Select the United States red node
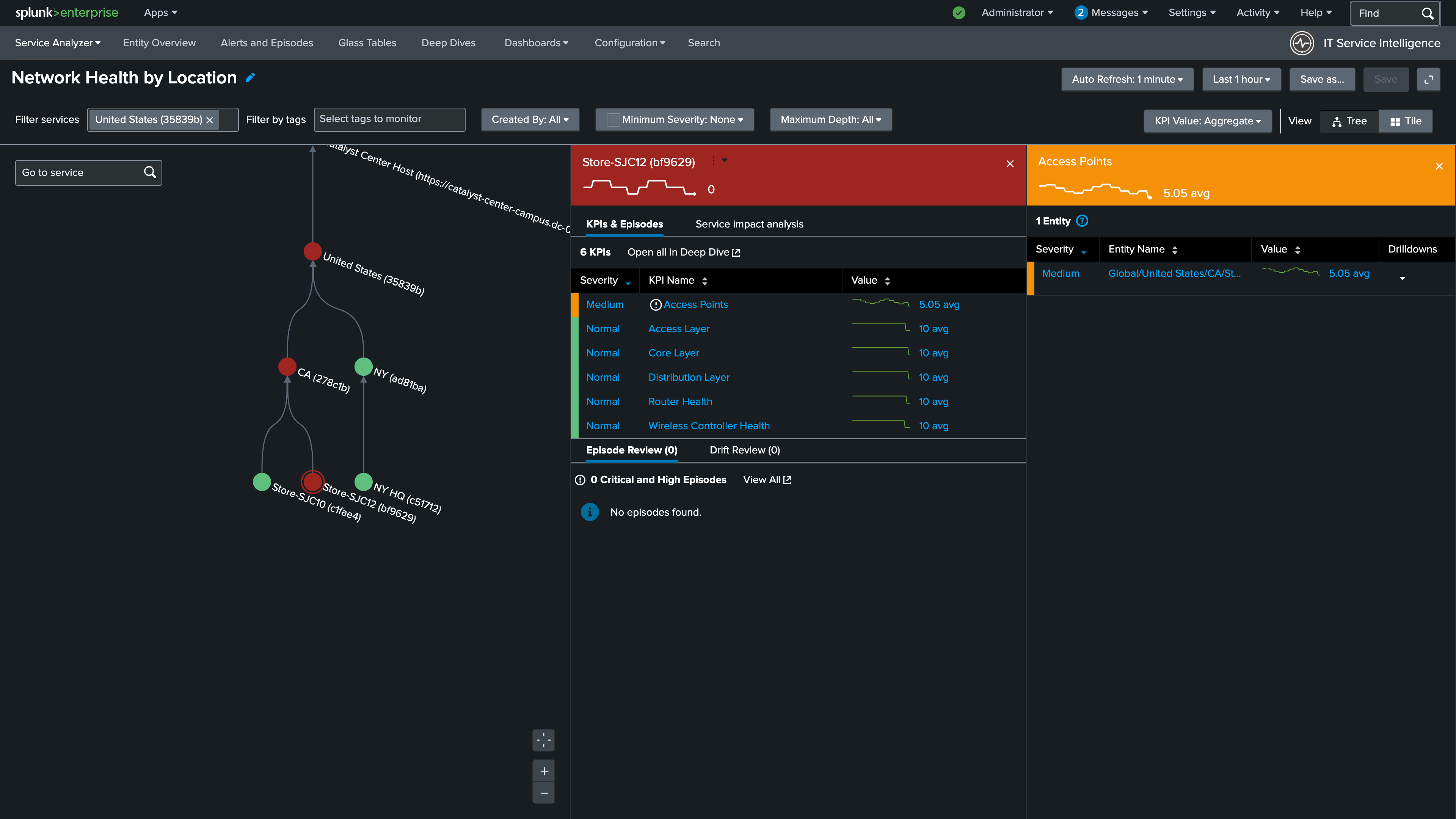The height and width of the screenshot is (819, 1456). click(312, 251)
